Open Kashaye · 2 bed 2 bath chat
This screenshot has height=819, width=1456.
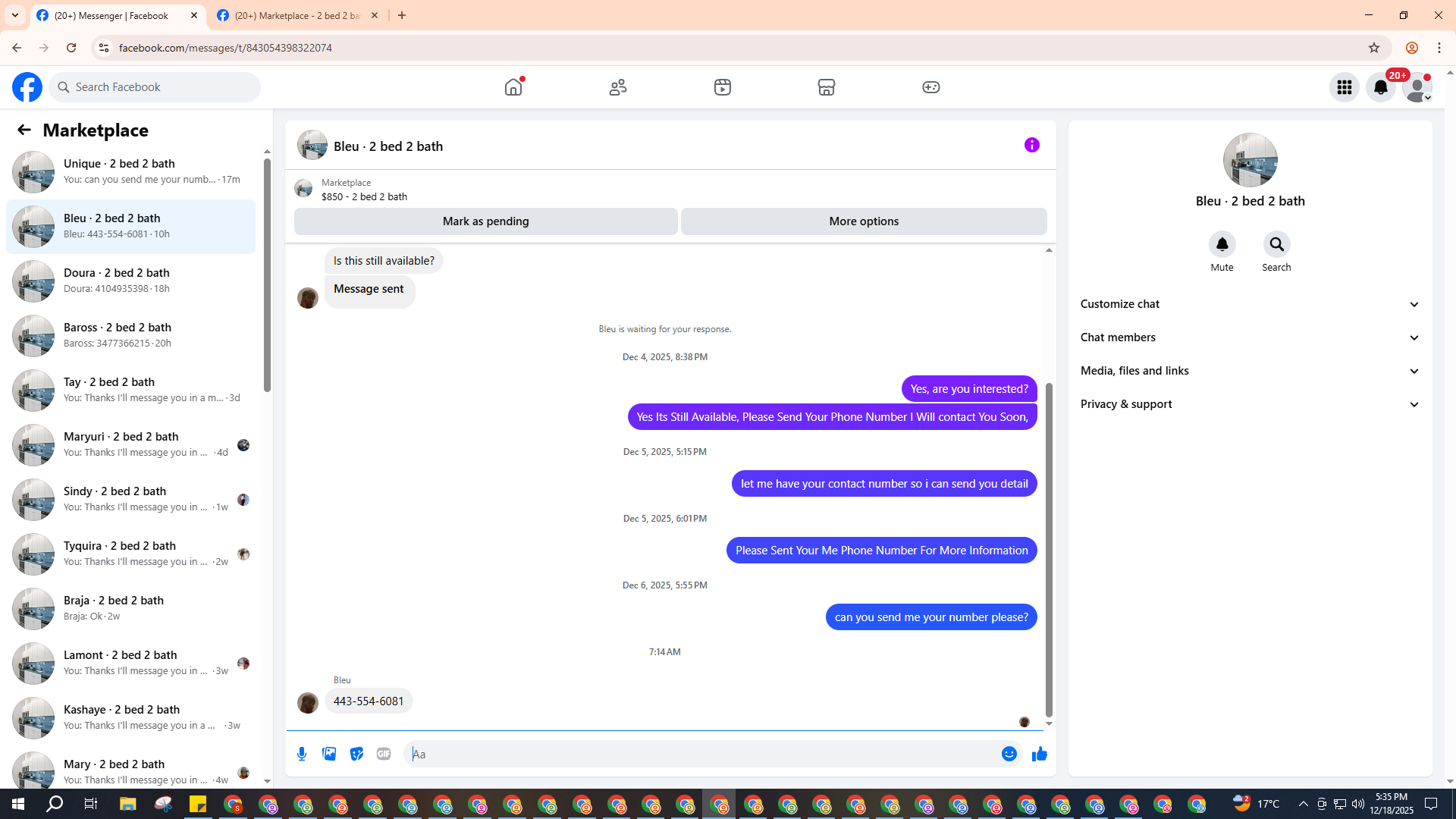(x=130, y=718)
